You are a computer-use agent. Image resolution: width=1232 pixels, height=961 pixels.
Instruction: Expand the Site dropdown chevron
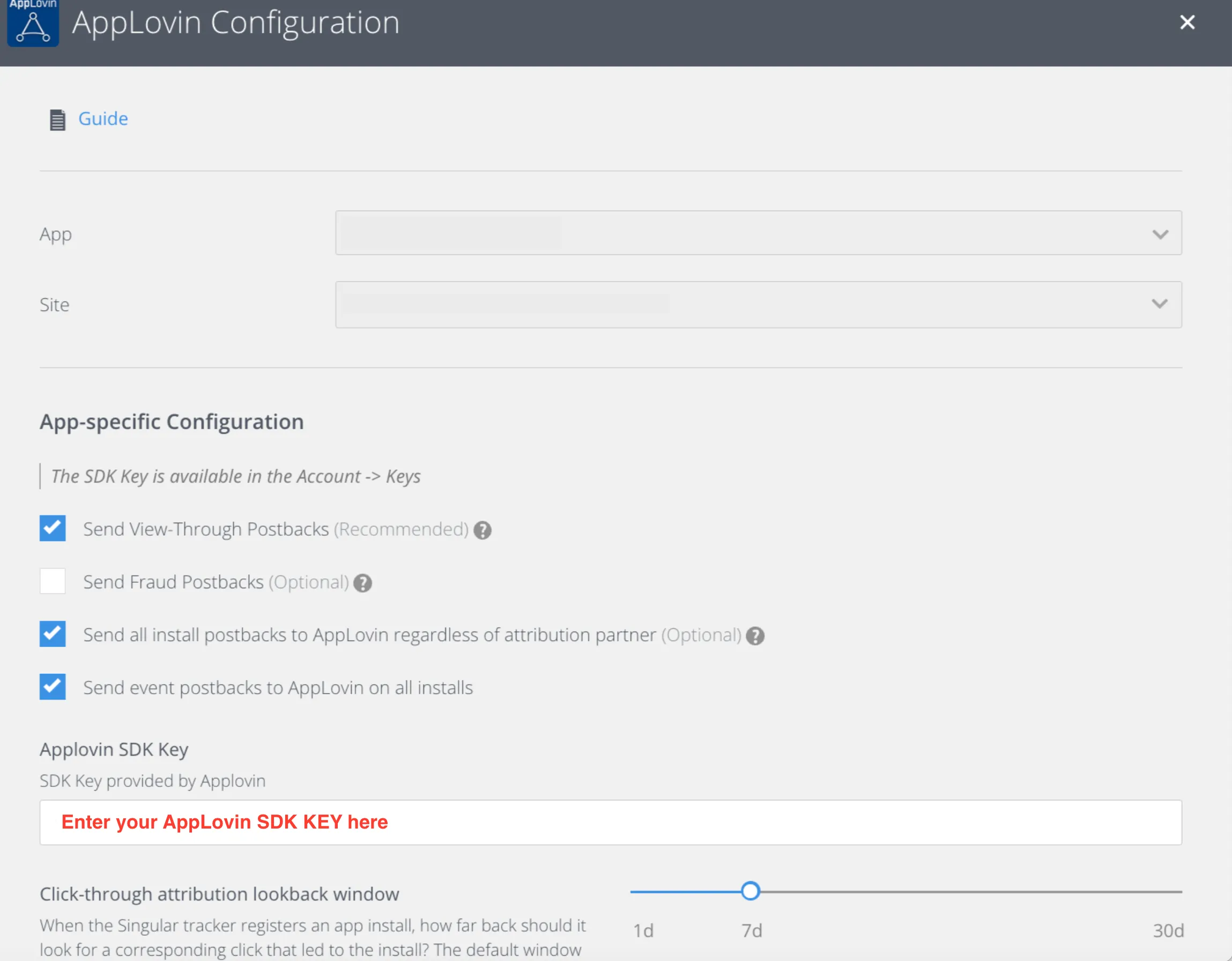tap(1160, 304)
